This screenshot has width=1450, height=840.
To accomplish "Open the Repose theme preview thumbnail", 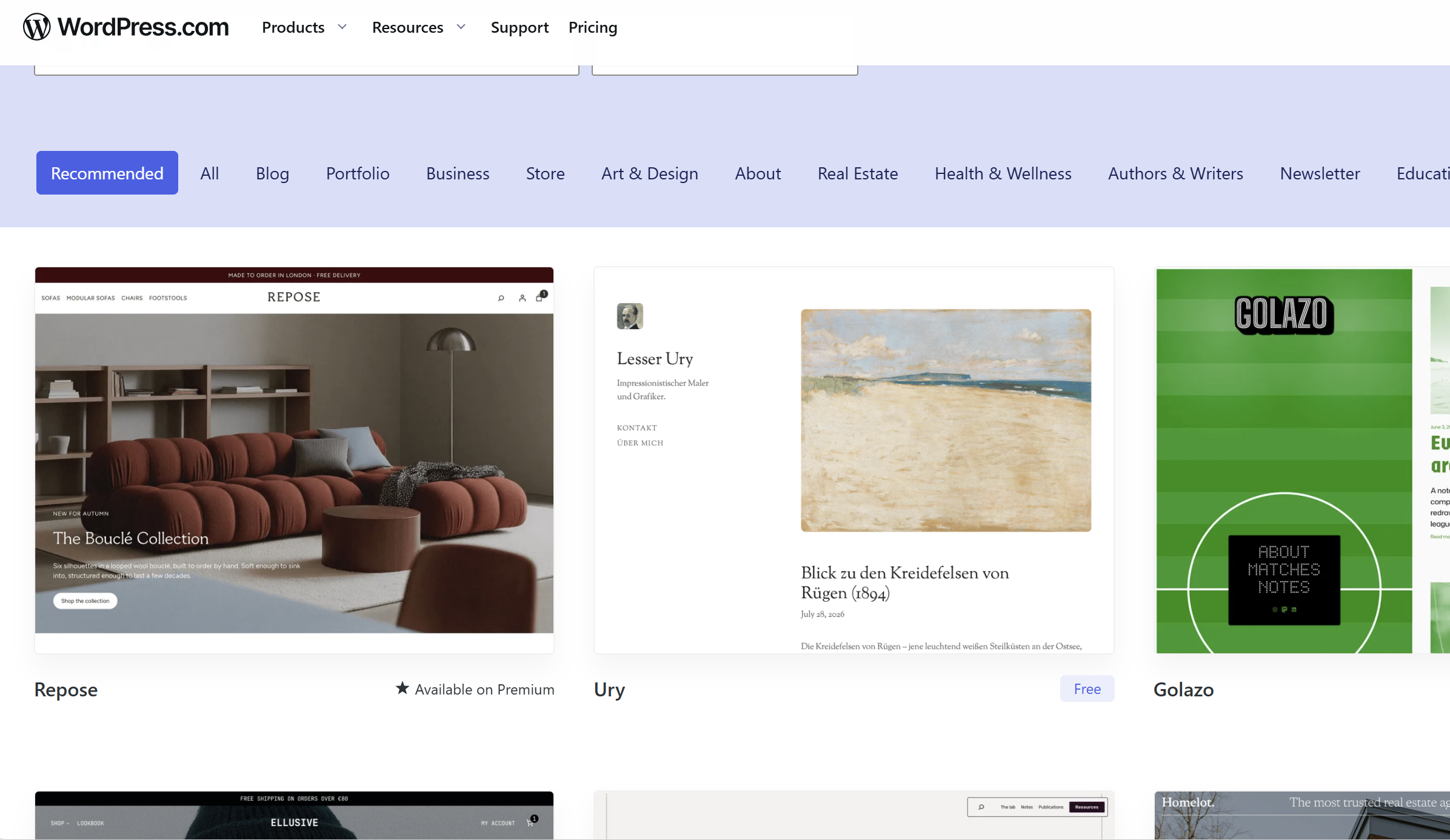I will (294, 460).
